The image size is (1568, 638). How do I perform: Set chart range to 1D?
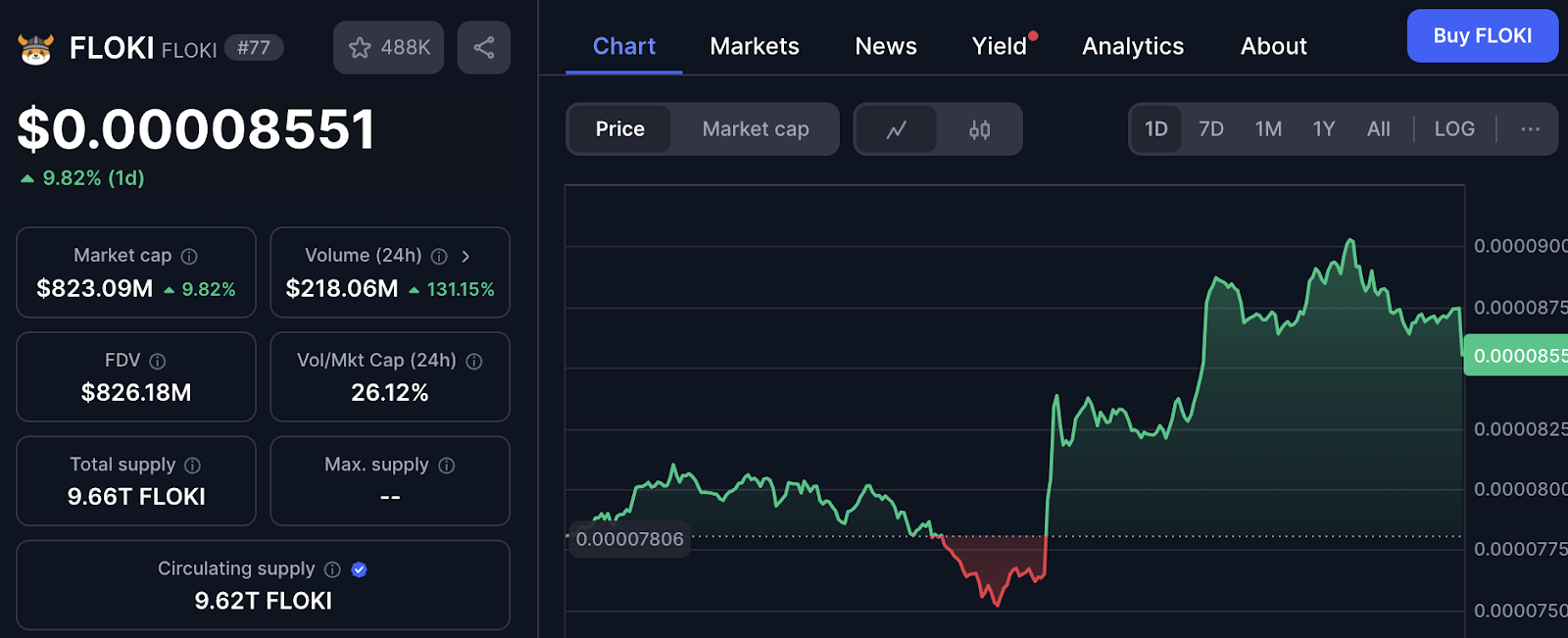1156,129
